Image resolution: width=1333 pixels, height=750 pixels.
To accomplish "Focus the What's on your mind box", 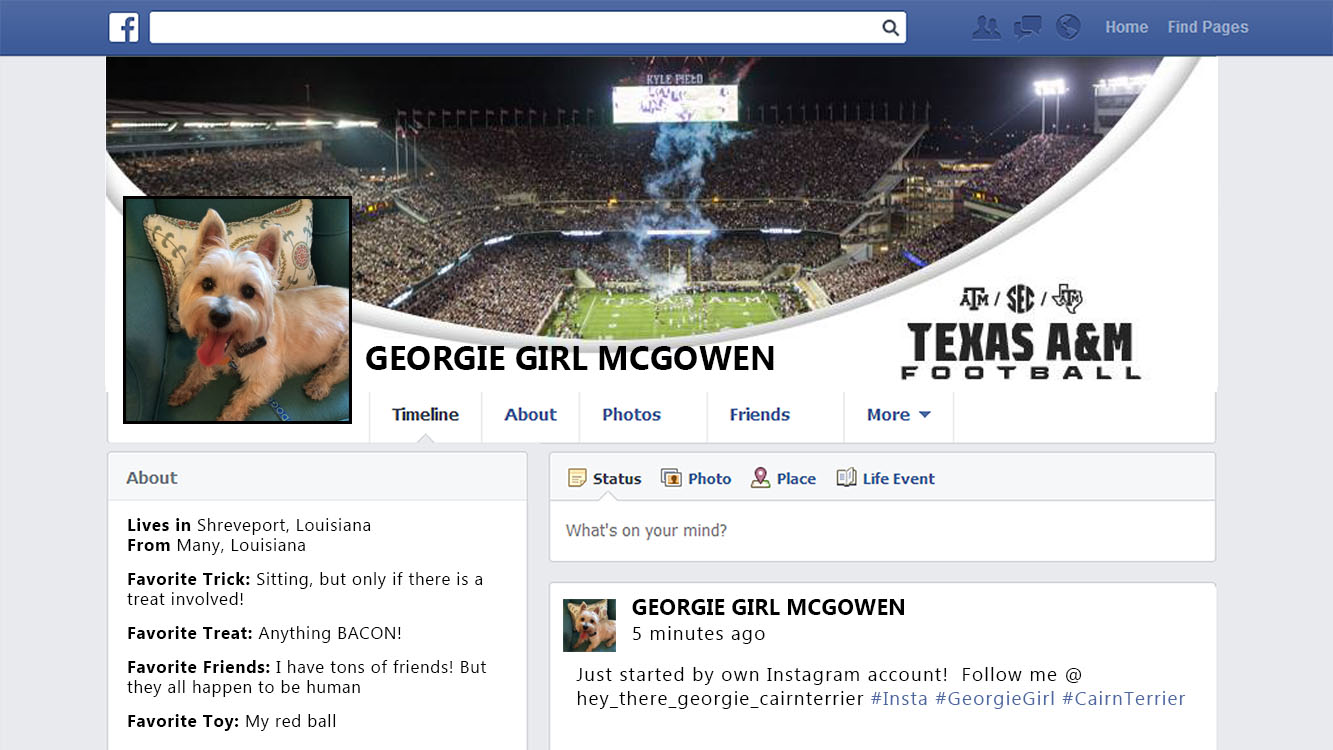I will [x=880, y=531].
